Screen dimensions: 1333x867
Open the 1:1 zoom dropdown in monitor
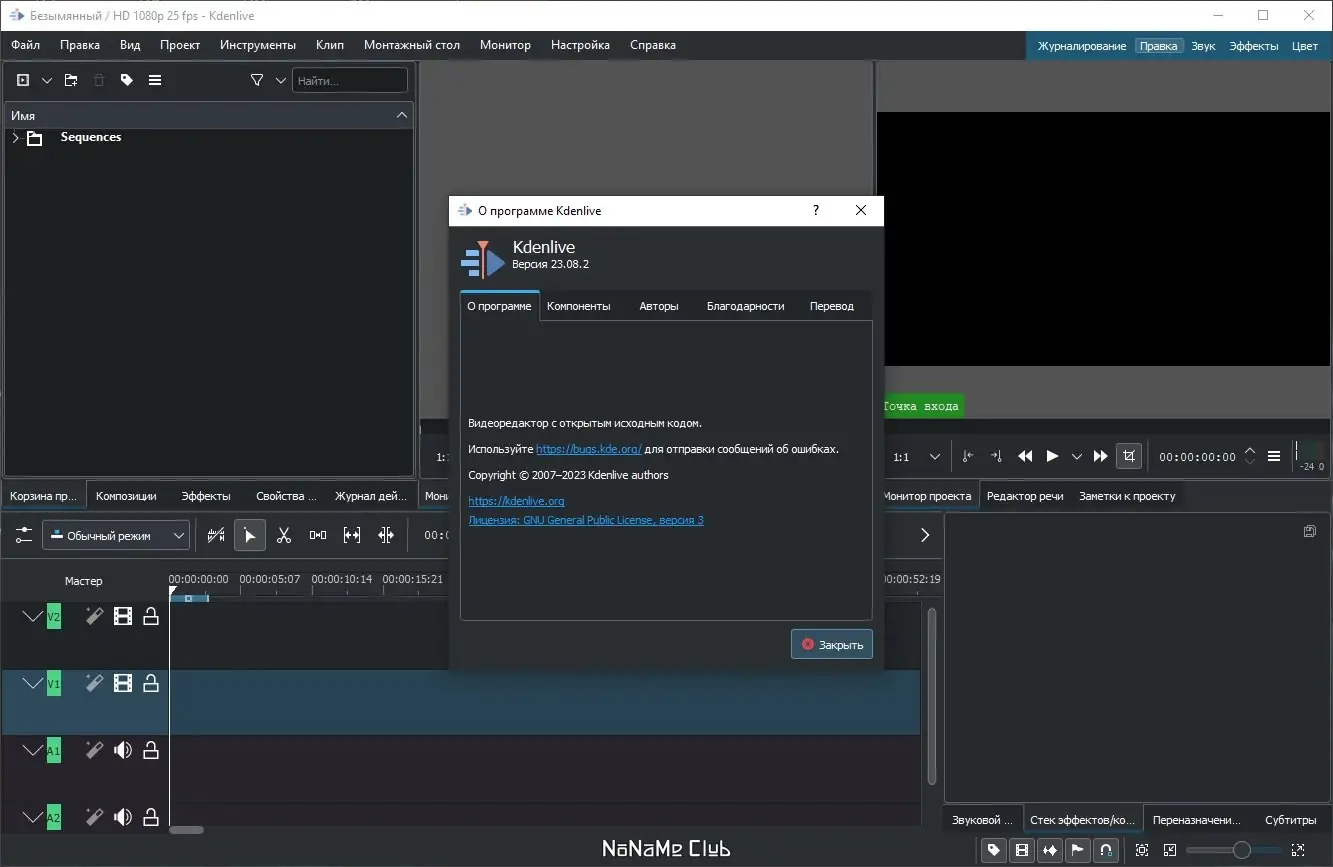click(x=916, y=457)
